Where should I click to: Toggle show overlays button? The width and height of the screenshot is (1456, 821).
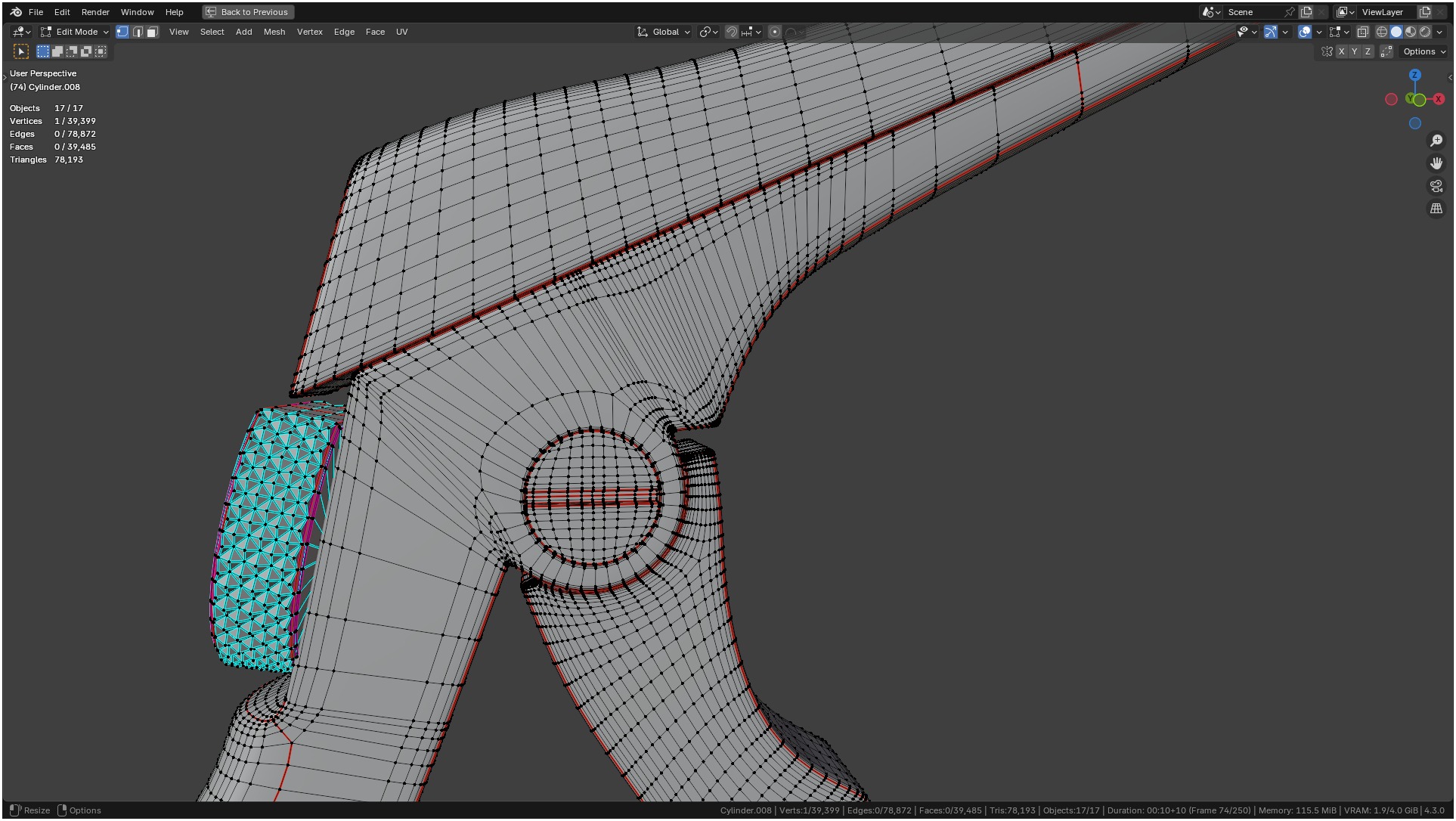pyautogui.click(x=1305, y=32)
